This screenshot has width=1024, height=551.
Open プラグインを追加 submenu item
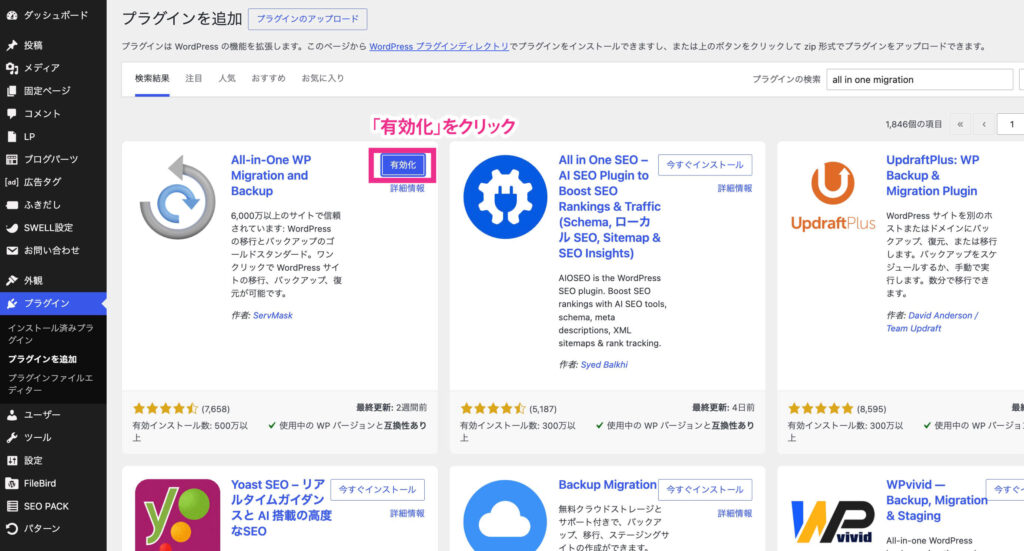click(42, 359)
